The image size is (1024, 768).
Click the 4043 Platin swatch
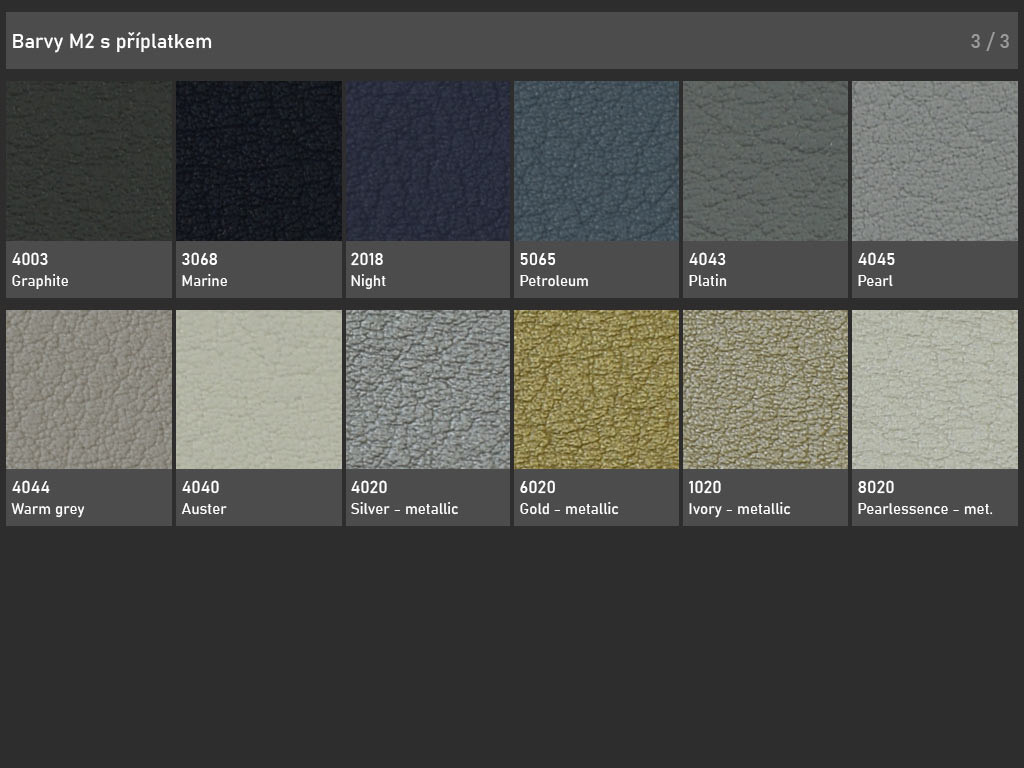click(x=765, y=161)
